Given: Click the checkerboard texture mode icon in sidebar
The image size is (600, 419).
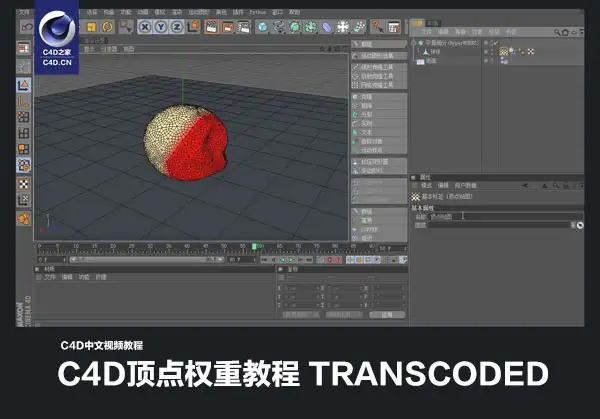Looking at the screenshot, I should [x=24, y=184].
